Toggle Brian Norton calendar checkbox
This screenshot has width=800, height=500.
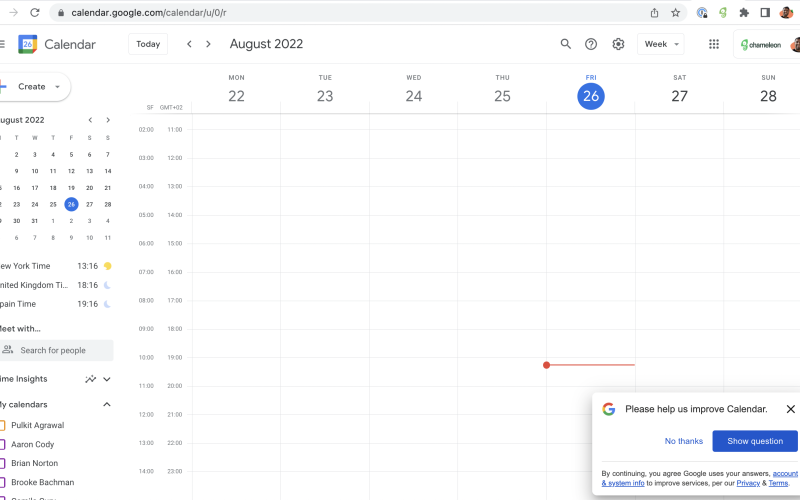tap(2, 463)
